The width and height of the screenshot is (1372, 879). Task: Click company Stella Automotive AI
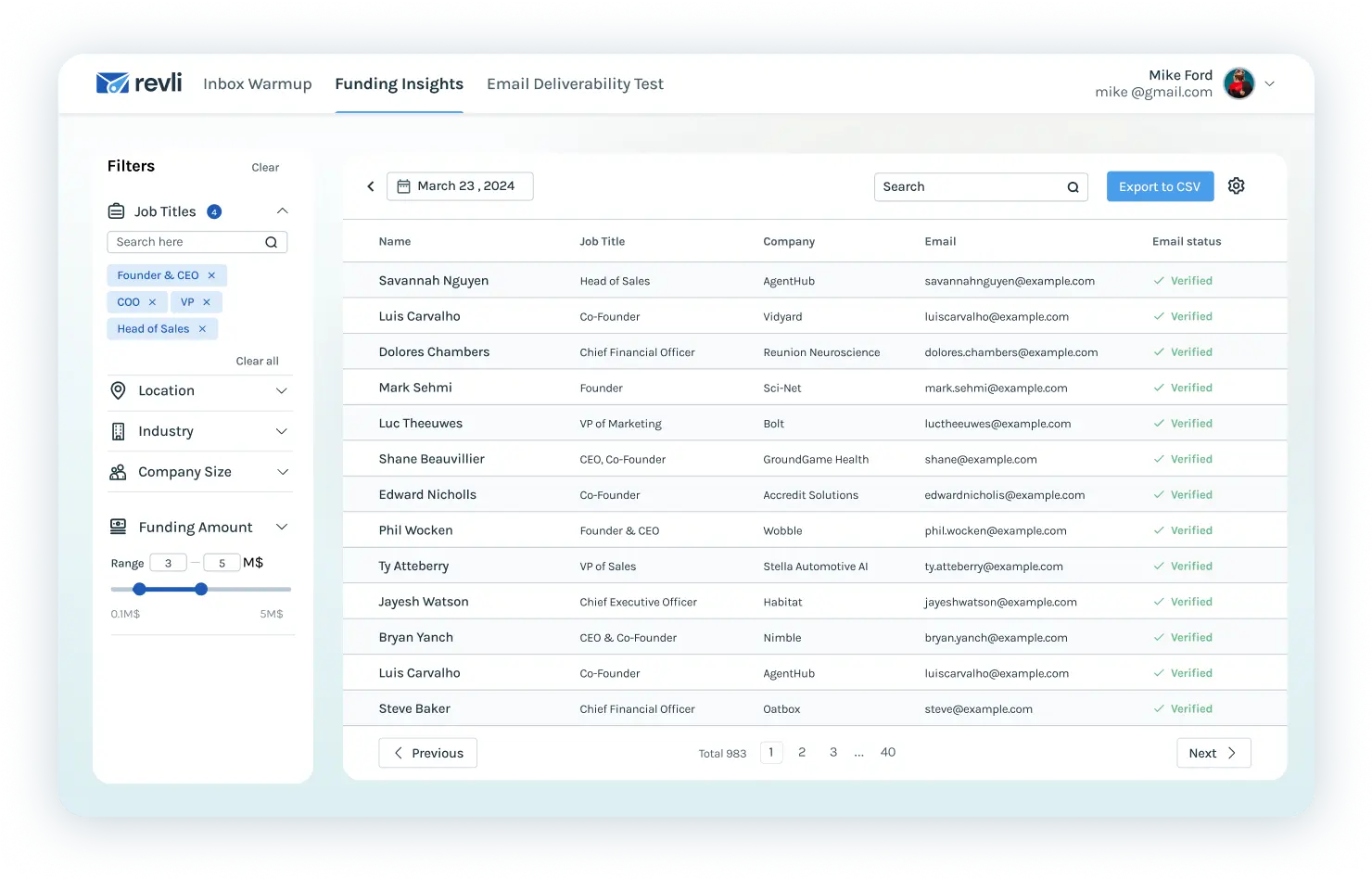[x=816, y=567]
